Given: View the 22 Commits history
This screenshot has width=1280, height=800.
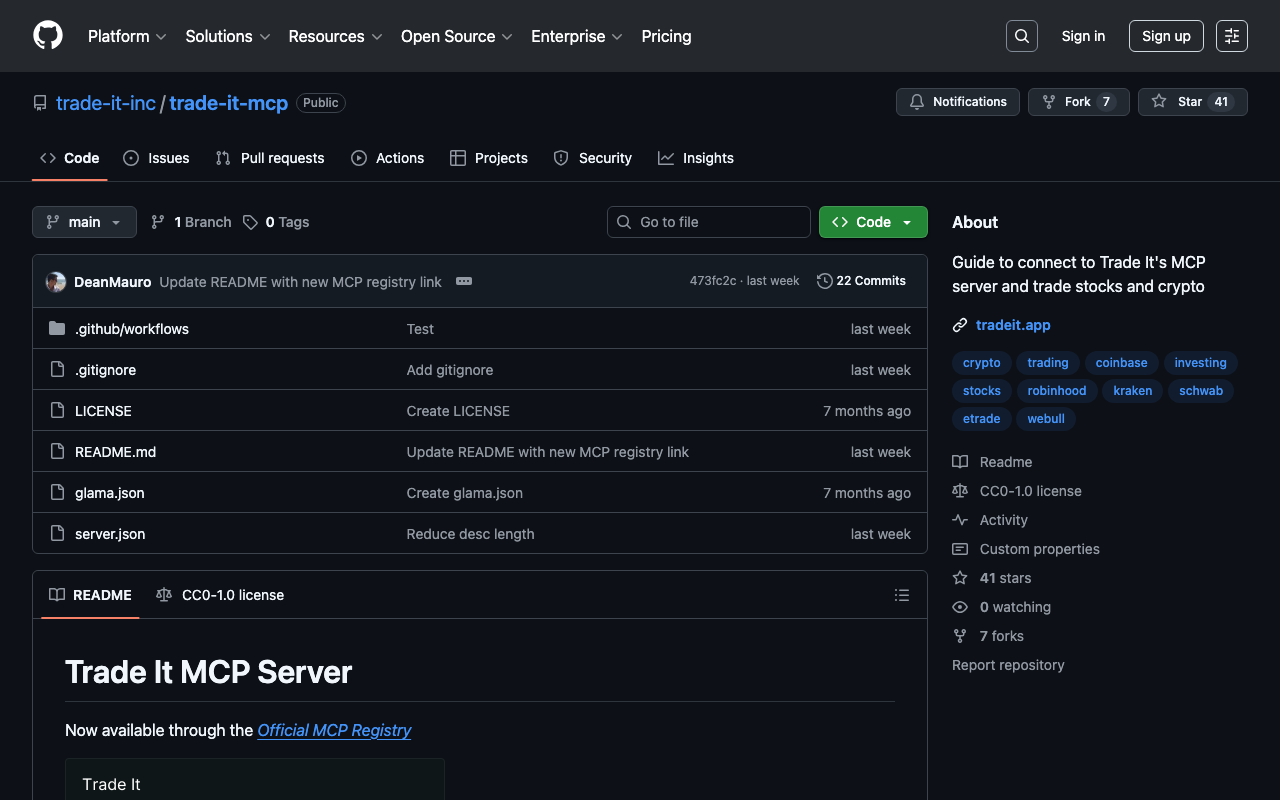Looking at the screenshot, I should click(861, 281).
